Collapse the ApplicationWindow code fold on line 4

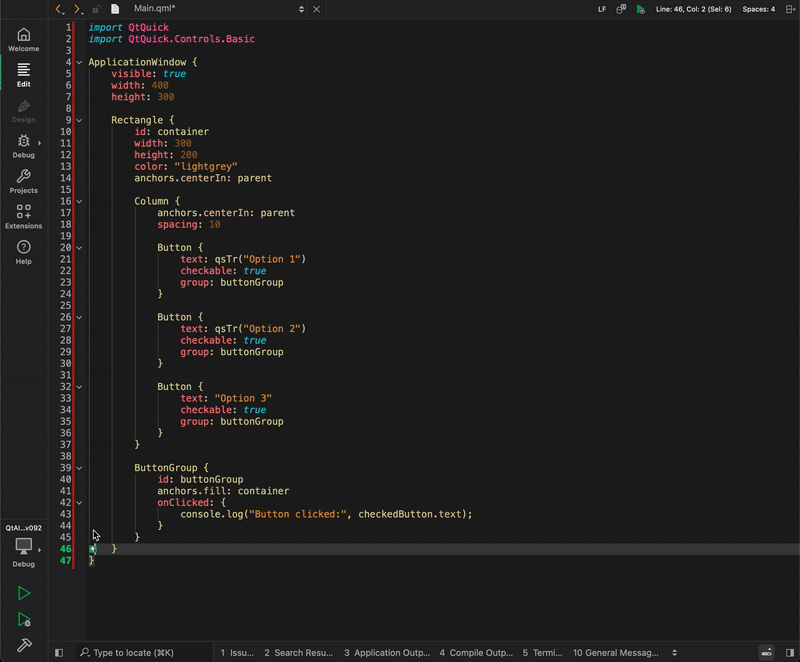tap(79, 62)
